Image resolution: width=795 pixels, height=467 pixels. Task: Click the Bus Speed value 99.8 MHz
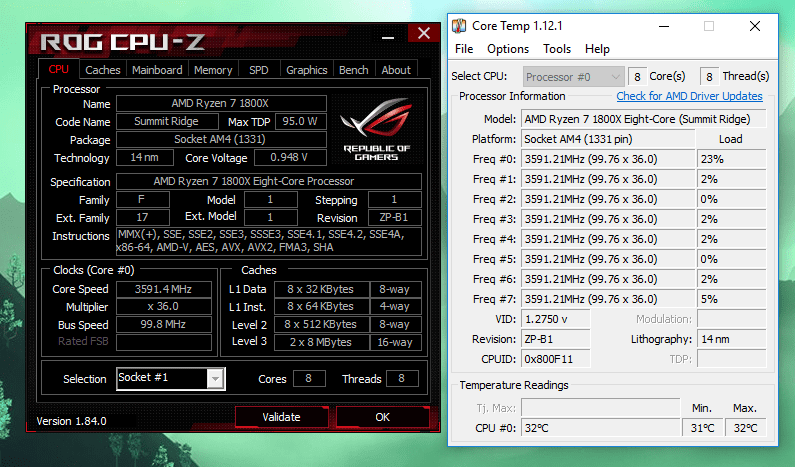tap(164, 325)
